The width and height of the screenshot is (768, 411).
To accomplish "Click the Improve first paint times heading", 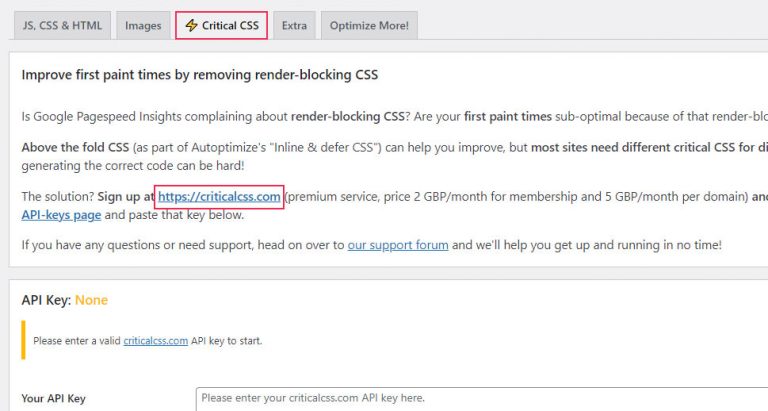I will click(x=200, y=75).
